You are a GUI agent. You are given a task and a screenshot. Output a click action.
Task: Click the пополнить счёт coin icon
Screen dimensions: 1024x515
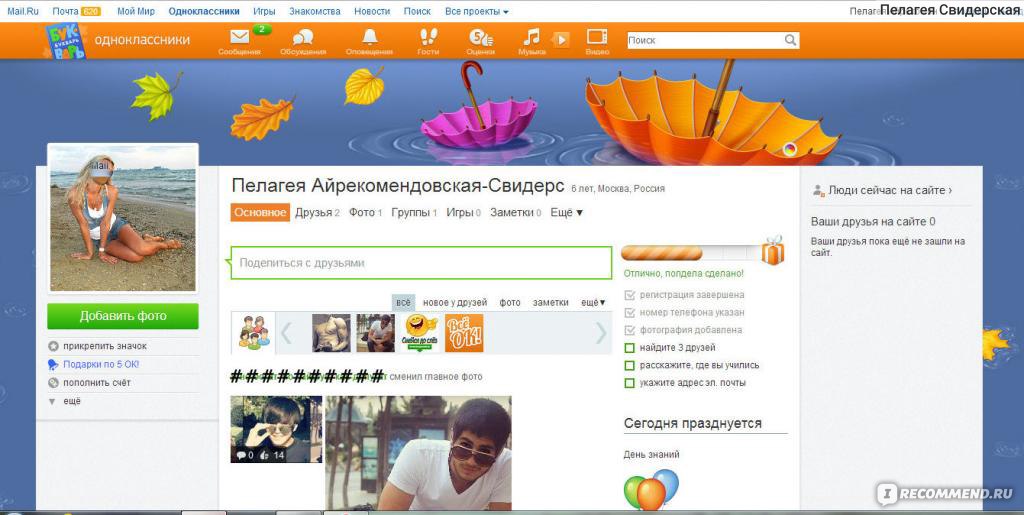(x=54, y=382)
